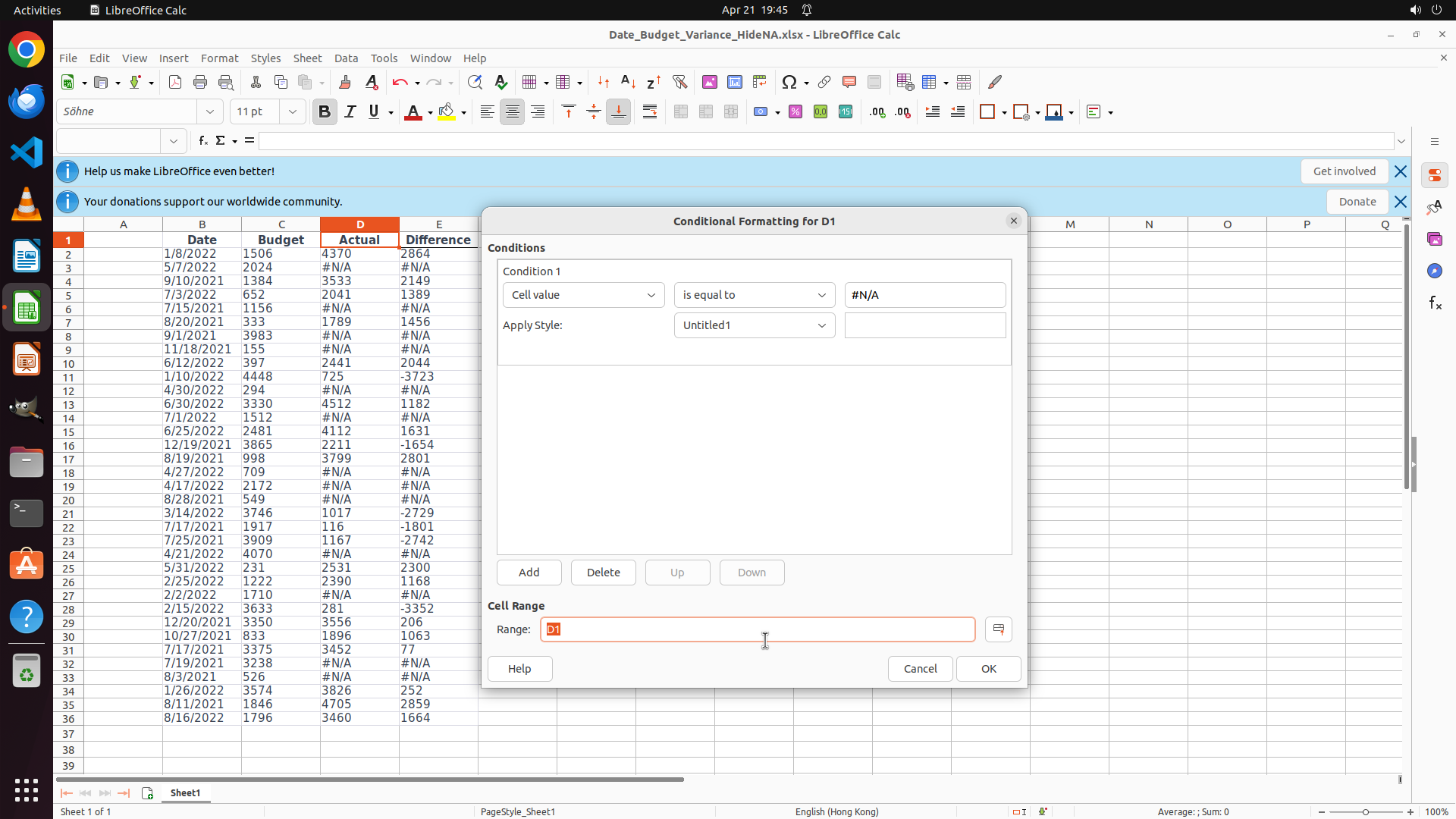Click the Format as Percent icon
The width and height of the screenshot is (1456, 819).
tap(795, 112)
